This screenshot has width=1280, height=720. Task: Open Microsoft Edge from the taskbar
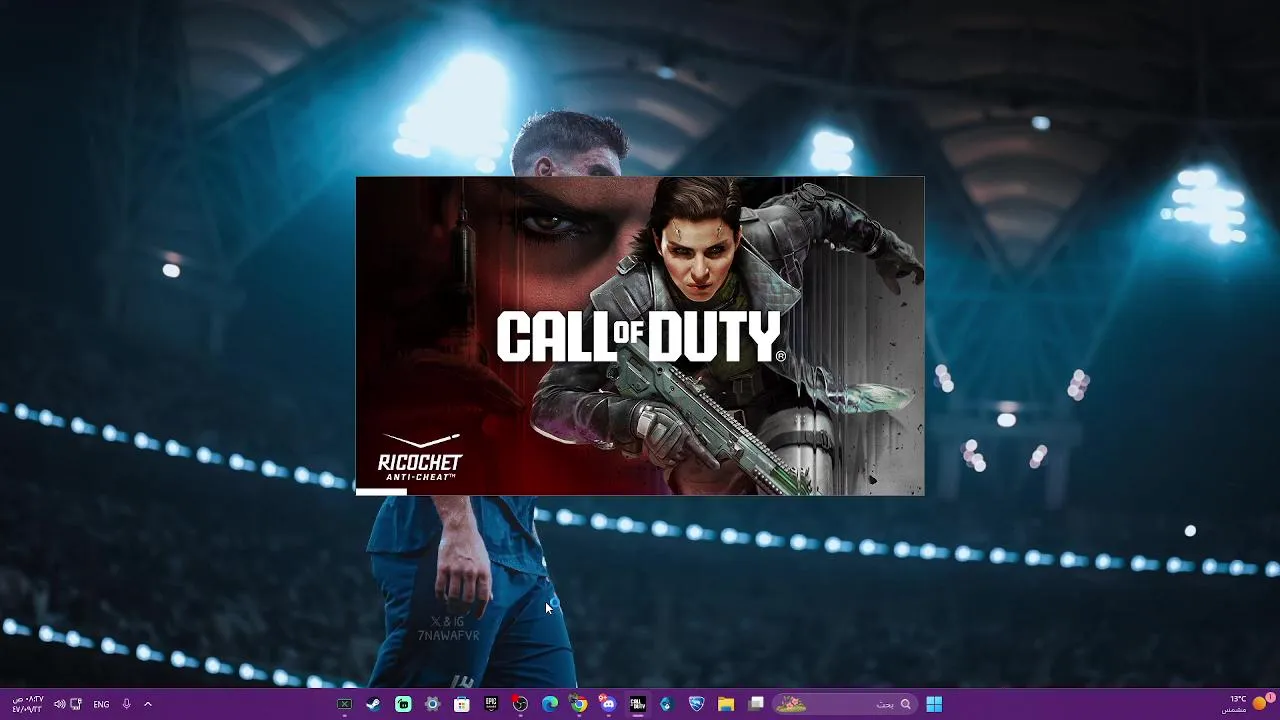(549, 704)
